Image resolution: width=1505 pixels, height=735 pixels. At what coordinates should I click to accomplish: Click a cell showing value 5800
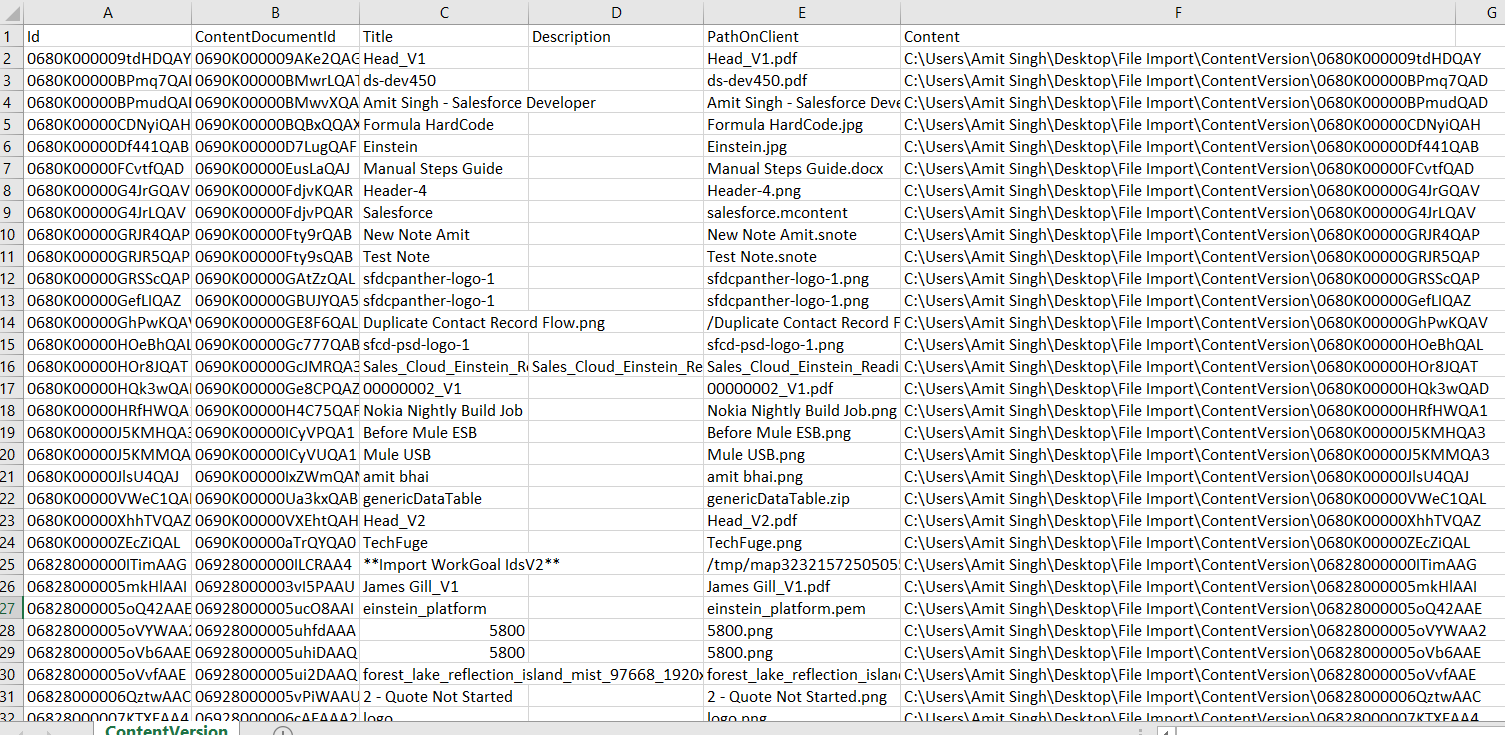click(443, 630)
